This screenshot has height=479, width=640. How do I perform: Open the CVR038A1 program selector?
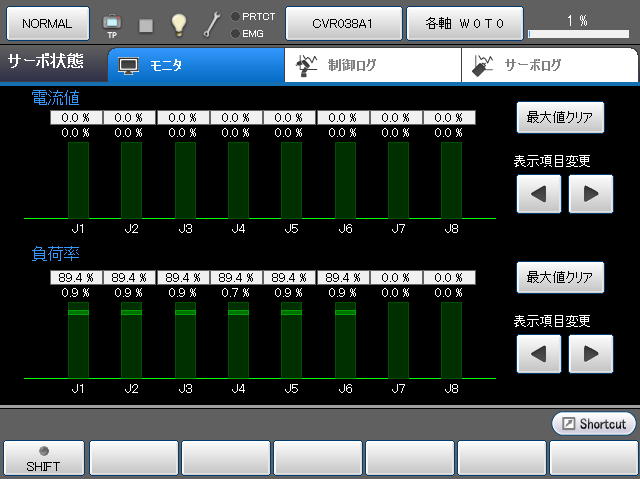[344, 22]
